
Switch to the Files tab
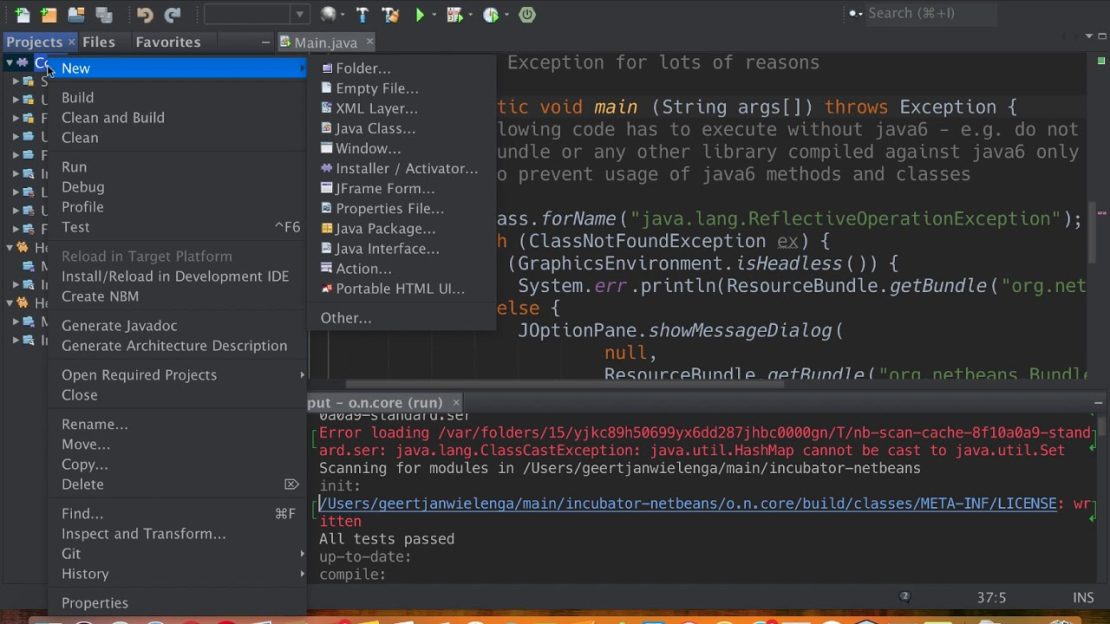click(x=99, y=41)
